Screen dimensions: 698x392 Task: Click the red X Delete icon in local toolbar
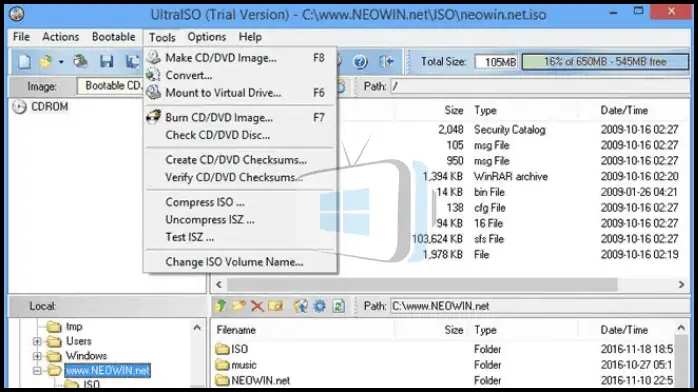(257, 306)
